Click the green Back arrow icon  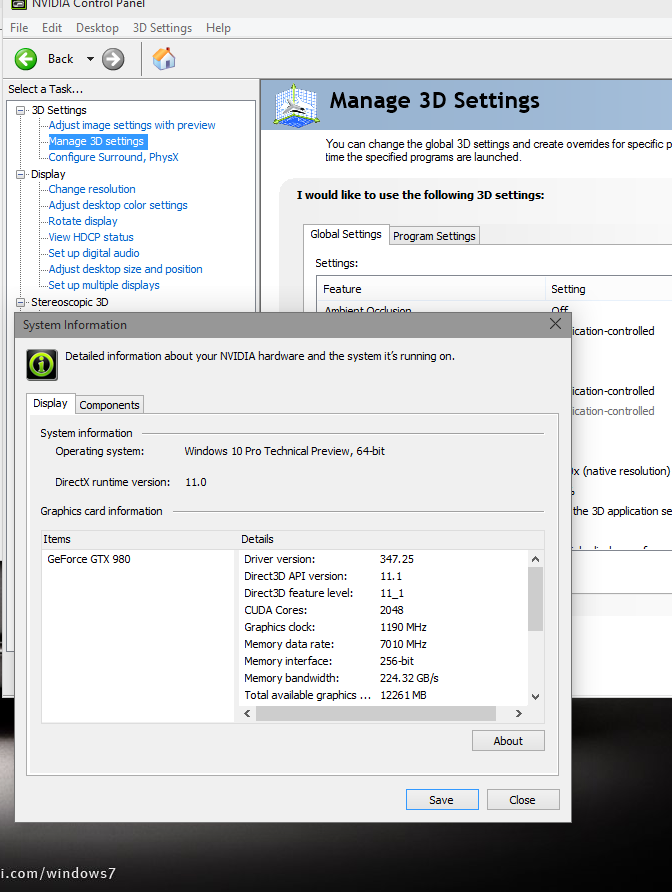pos(26,59)
